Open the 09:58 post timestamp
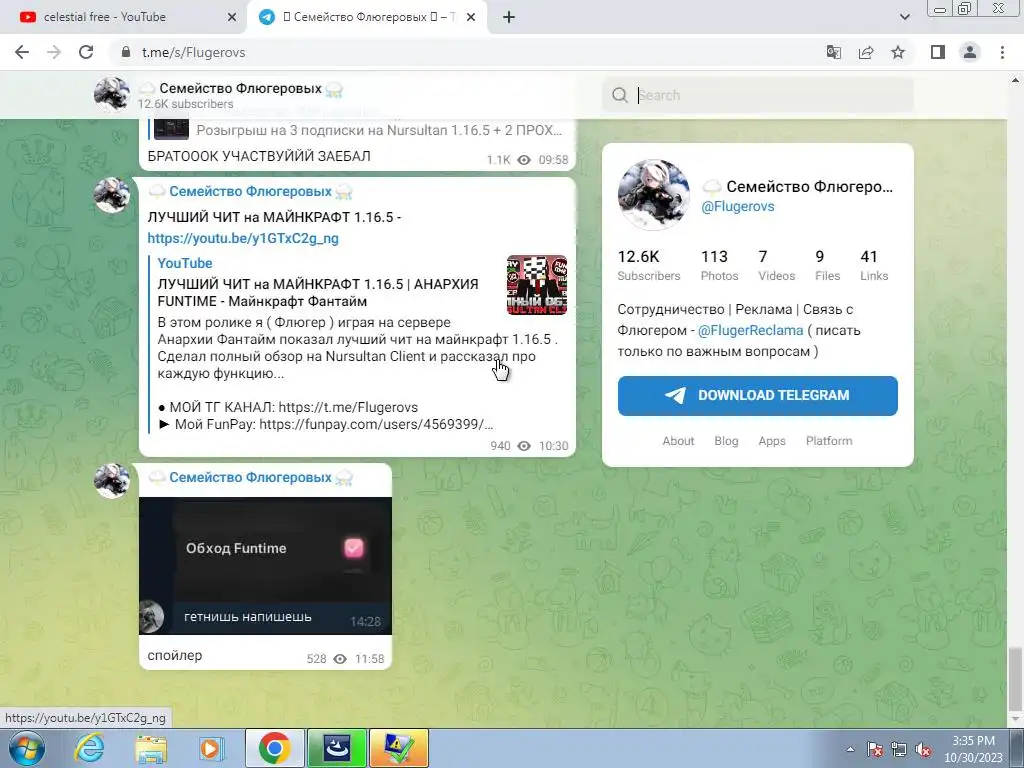Viewport: 1024px width, 768px height. 553,160
